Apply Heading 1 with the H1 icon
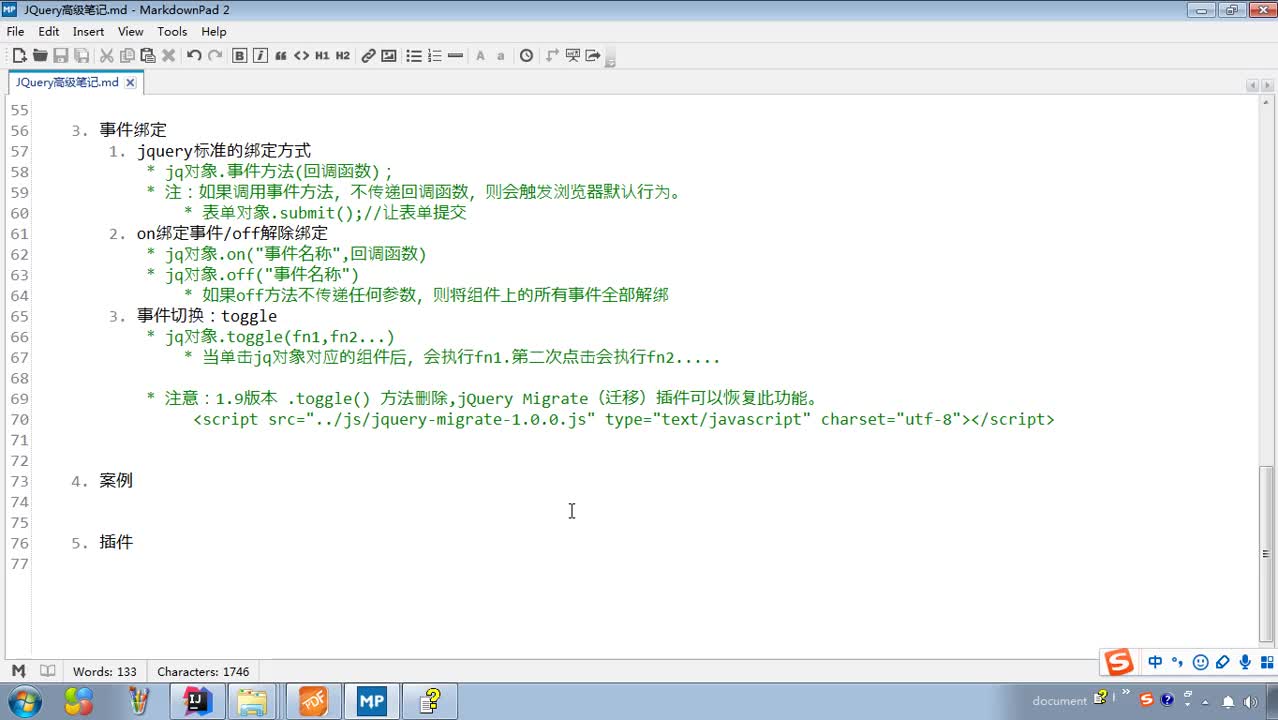This screenshot has height=720, width=1278. (x=322, y=56)
